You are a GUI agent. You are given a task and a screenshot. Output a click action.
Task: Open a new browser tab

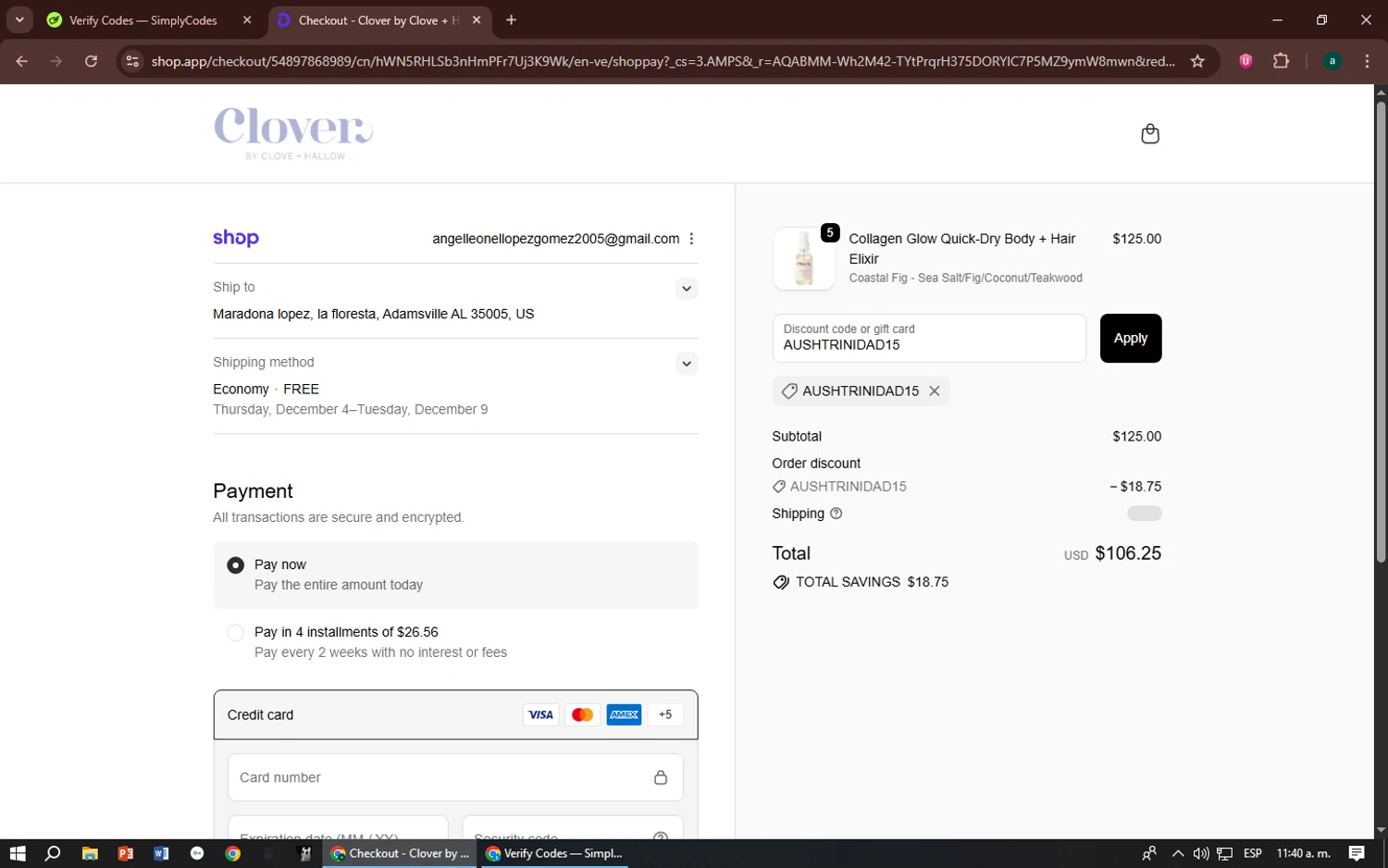point(511,20)
